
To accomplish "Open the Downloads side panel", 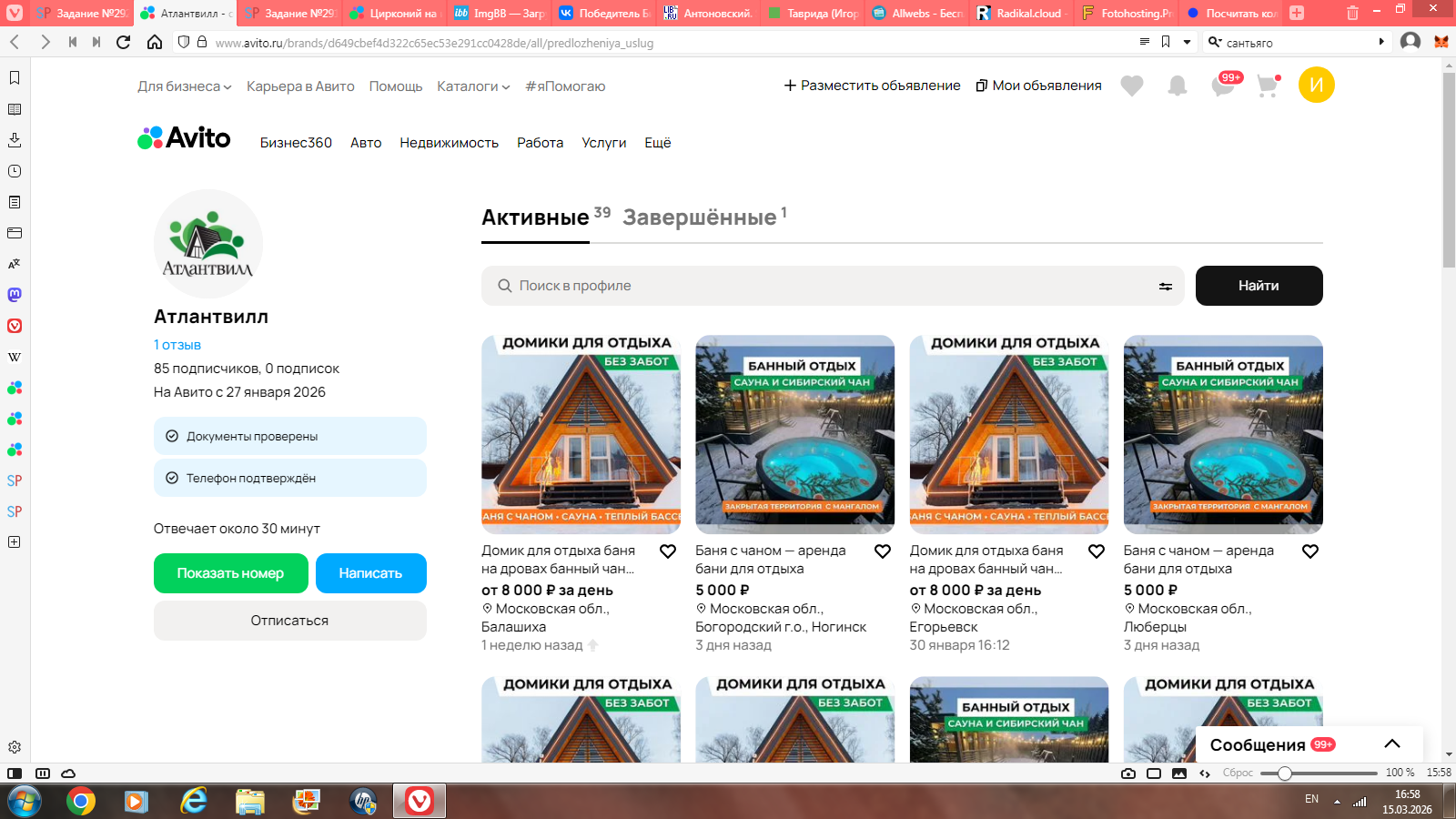I will 15,140.
